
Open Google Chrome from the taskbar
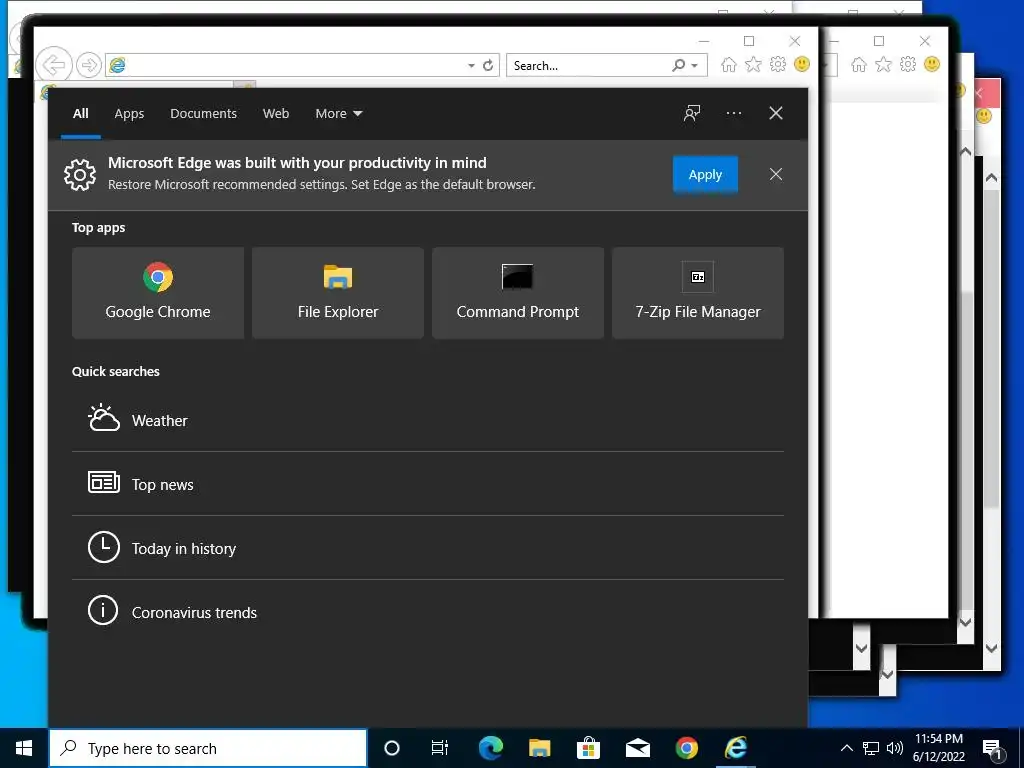pos(686,748)
